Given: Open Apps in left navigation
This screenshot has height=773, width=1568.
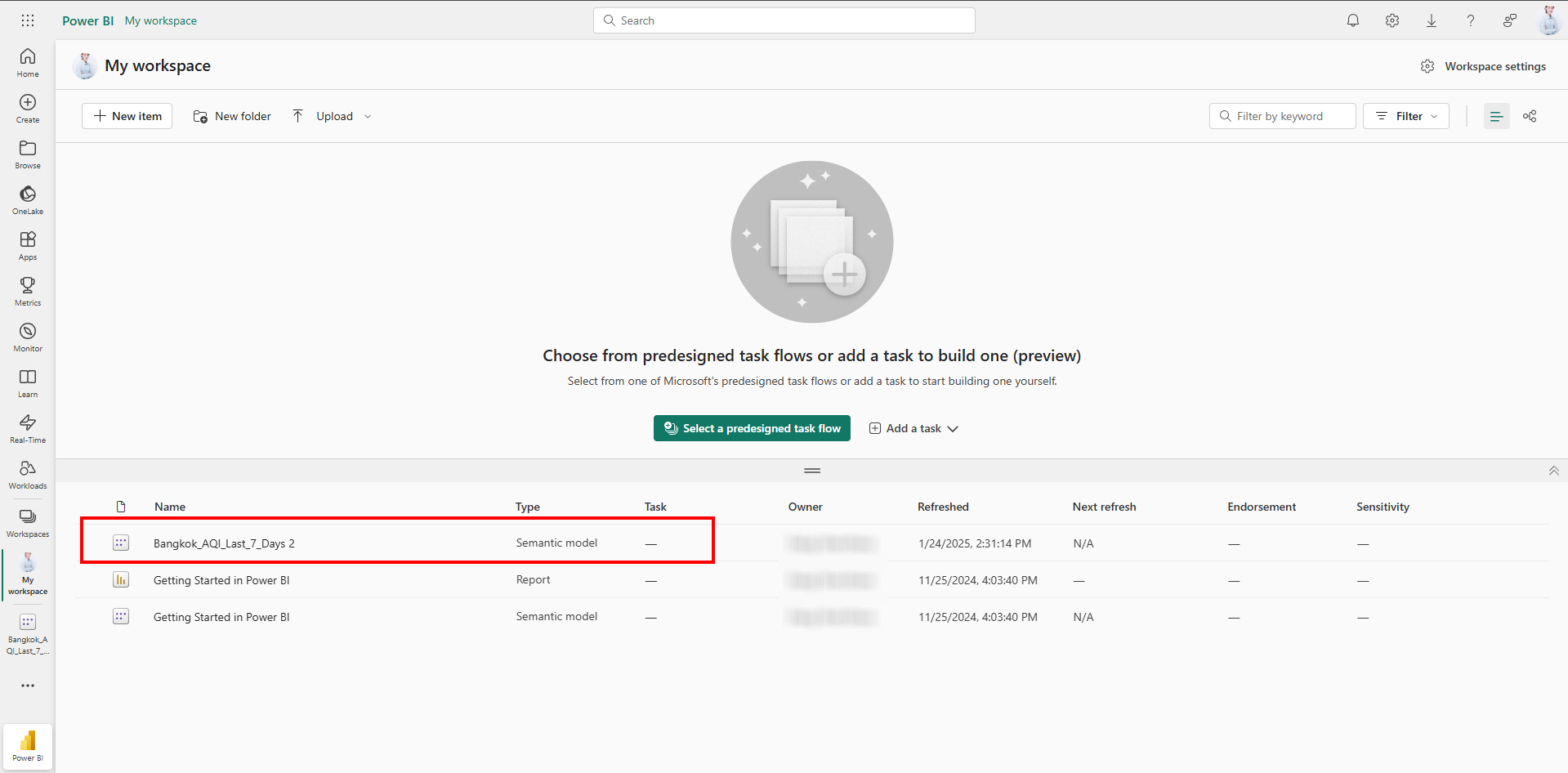Looking at the screenshot, I should tap(28, 245).
